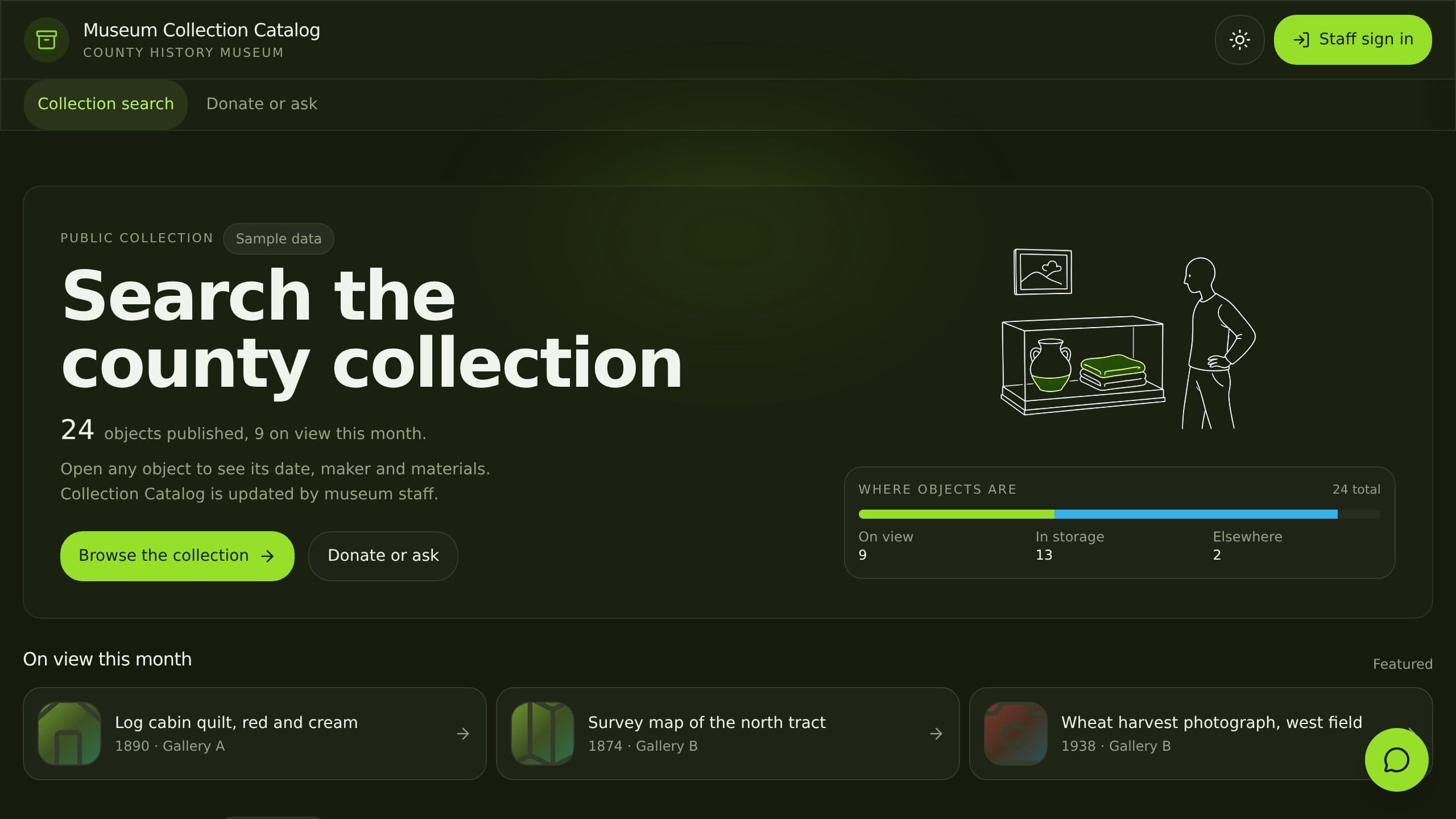
Task: Click the Survey map thumbnail image
Action: point(543,734)
